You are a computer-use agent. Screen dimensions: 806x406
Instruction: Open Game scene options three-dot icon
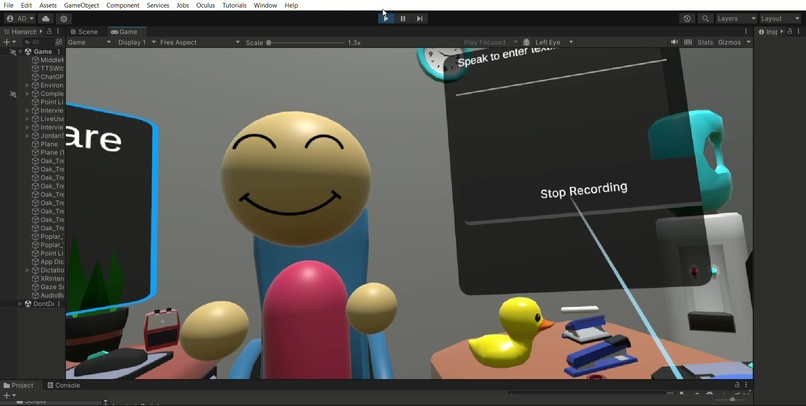pos(59,51)
